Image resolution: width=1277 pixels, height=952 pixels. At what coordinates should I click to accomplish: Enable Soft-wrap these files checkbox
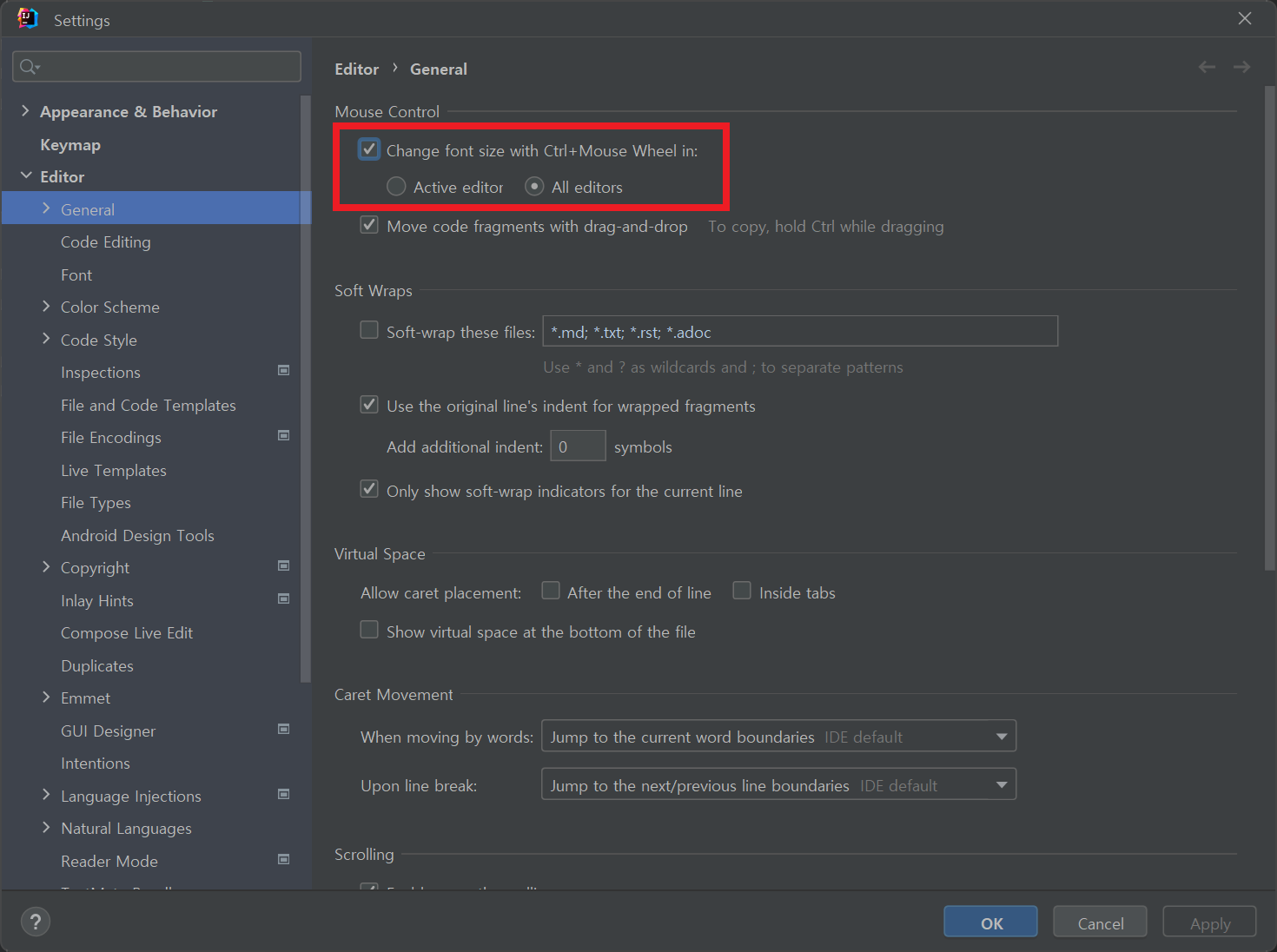pos(369,330)
